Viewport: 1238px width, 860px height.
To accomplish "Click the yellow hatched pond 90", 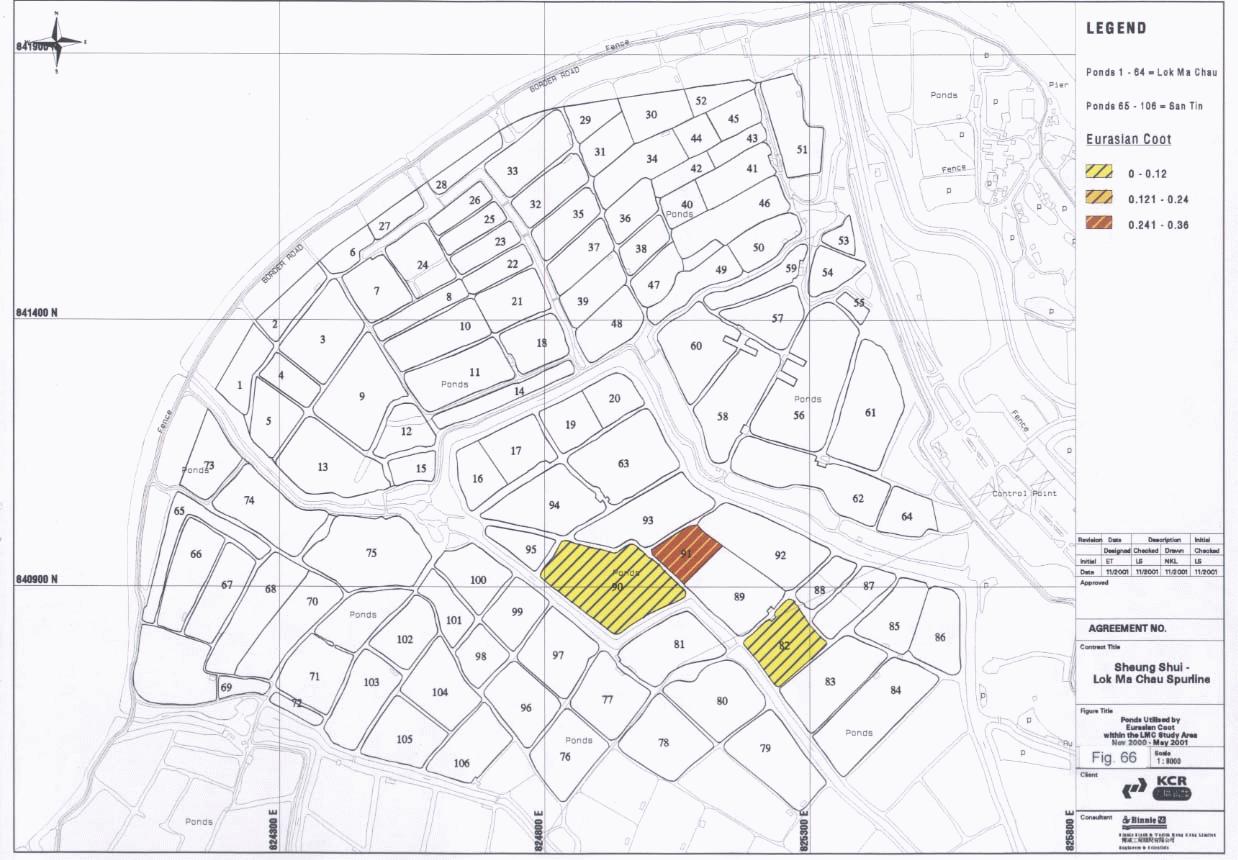I will [x=614, y=586].
